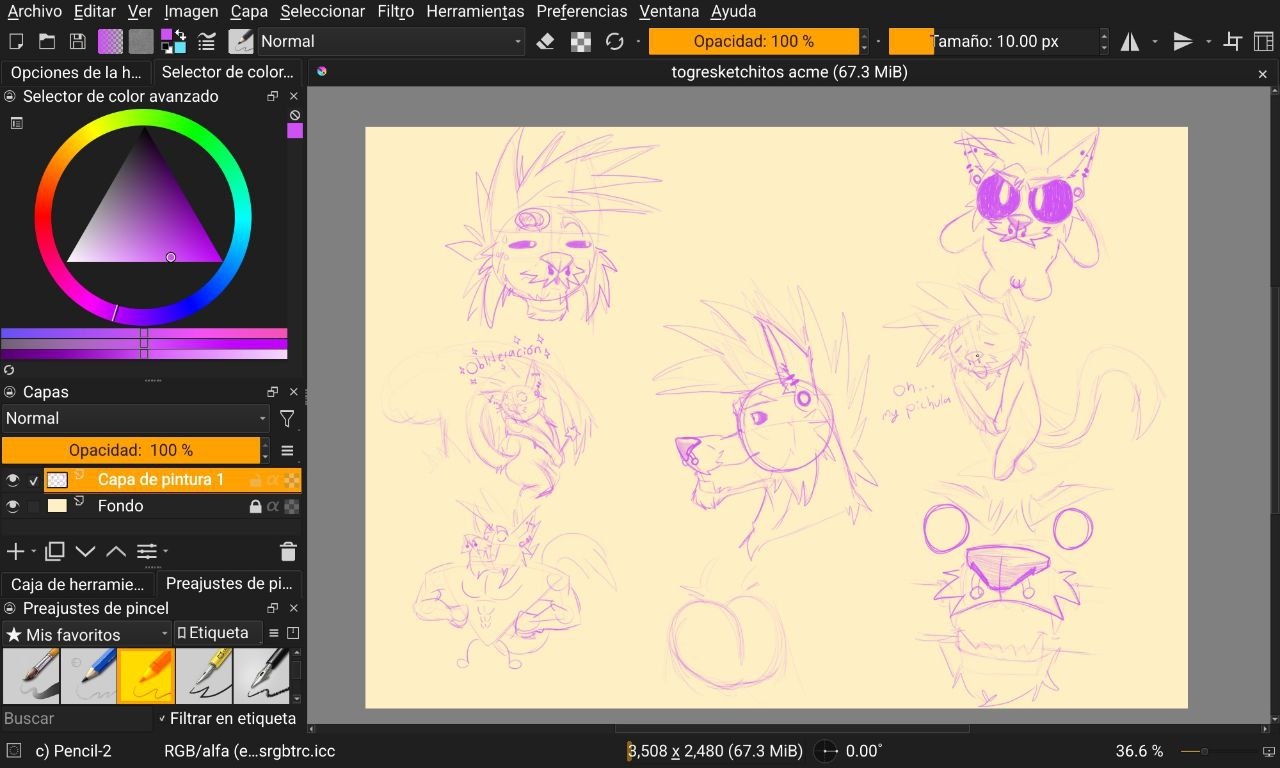
Task: Open the existing file folder icon
Action: [47, 41]
